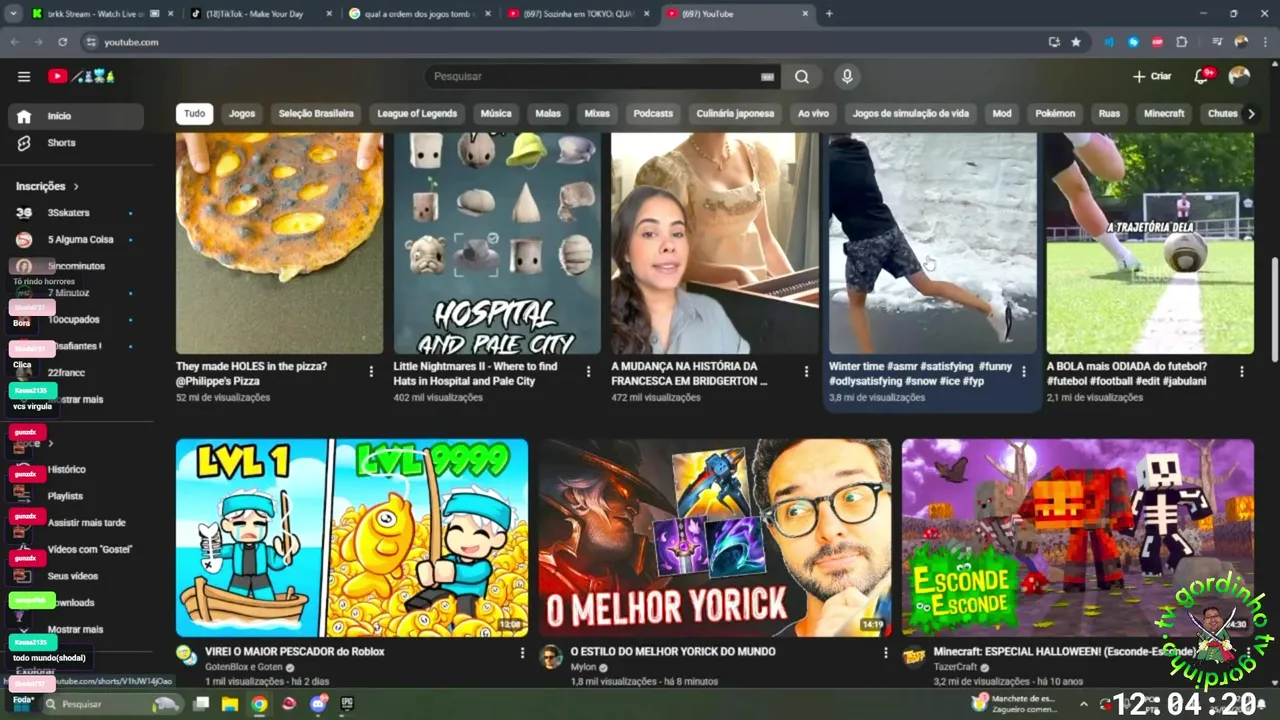
Task: Open Discord from the taskbar
Action: pyautogui.click(x=318, y=704)
